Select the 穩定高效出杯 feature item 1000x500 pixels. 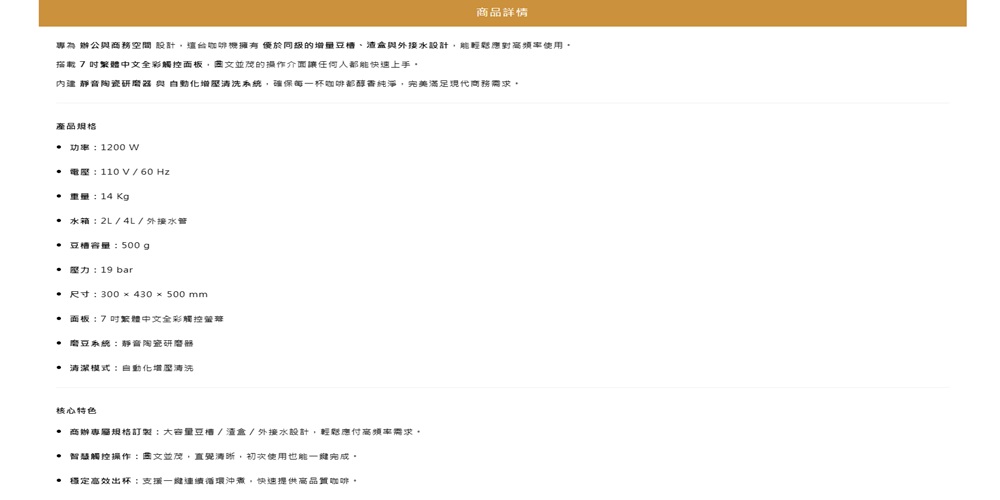213,481
